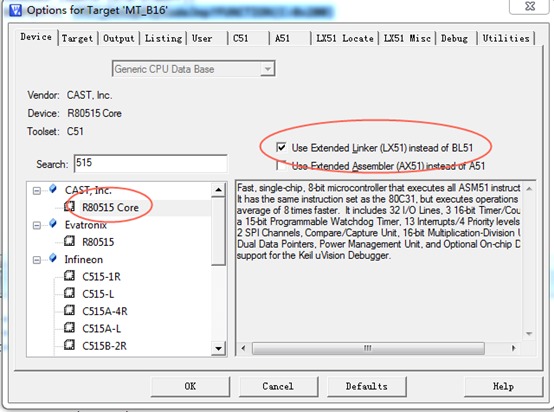Click the Search field containing 515
Viewport: 554px width, 412px height.
(x=151, y=163)
